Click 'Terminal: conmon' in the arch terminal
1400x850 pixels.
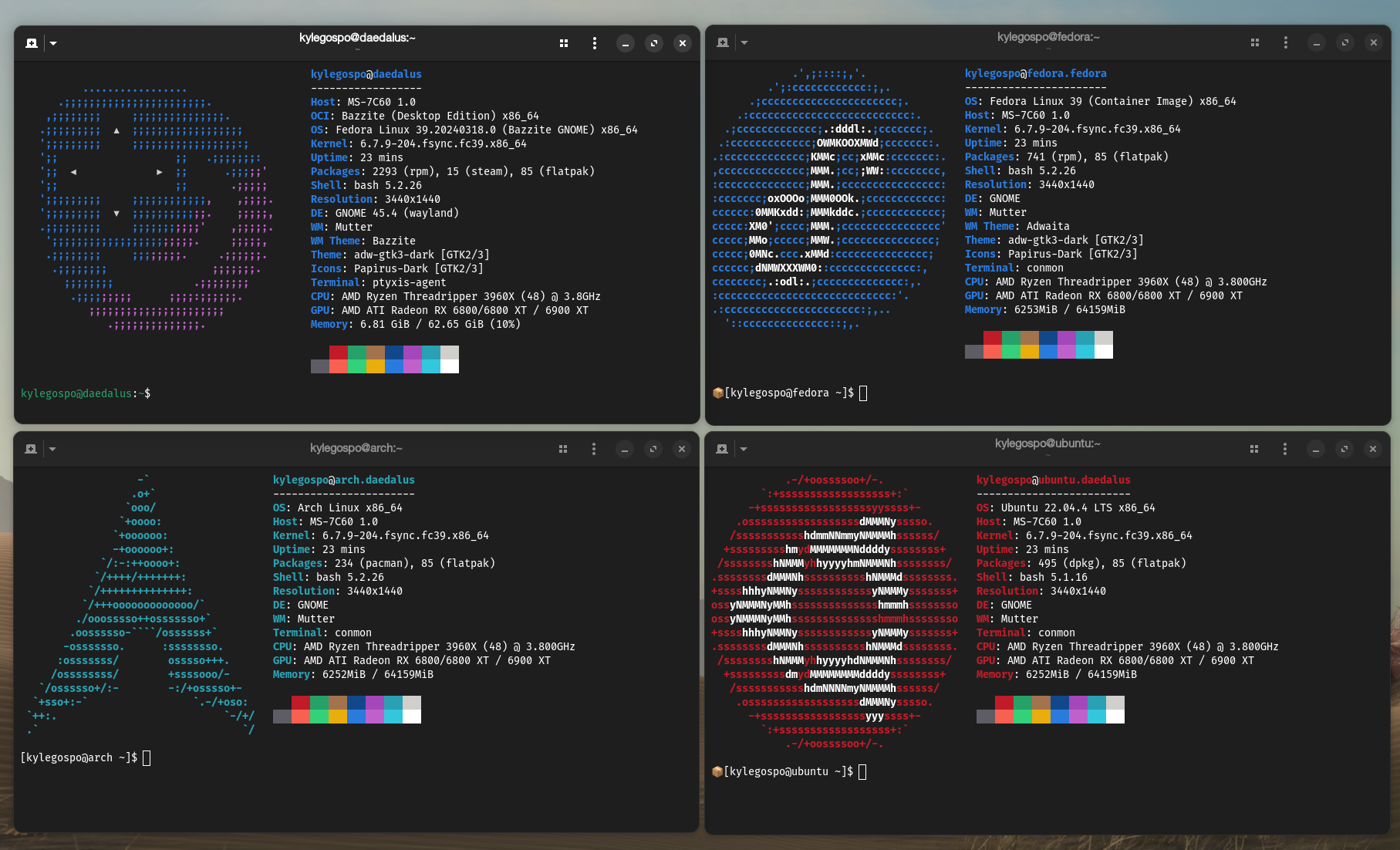(x=322, y=632)
